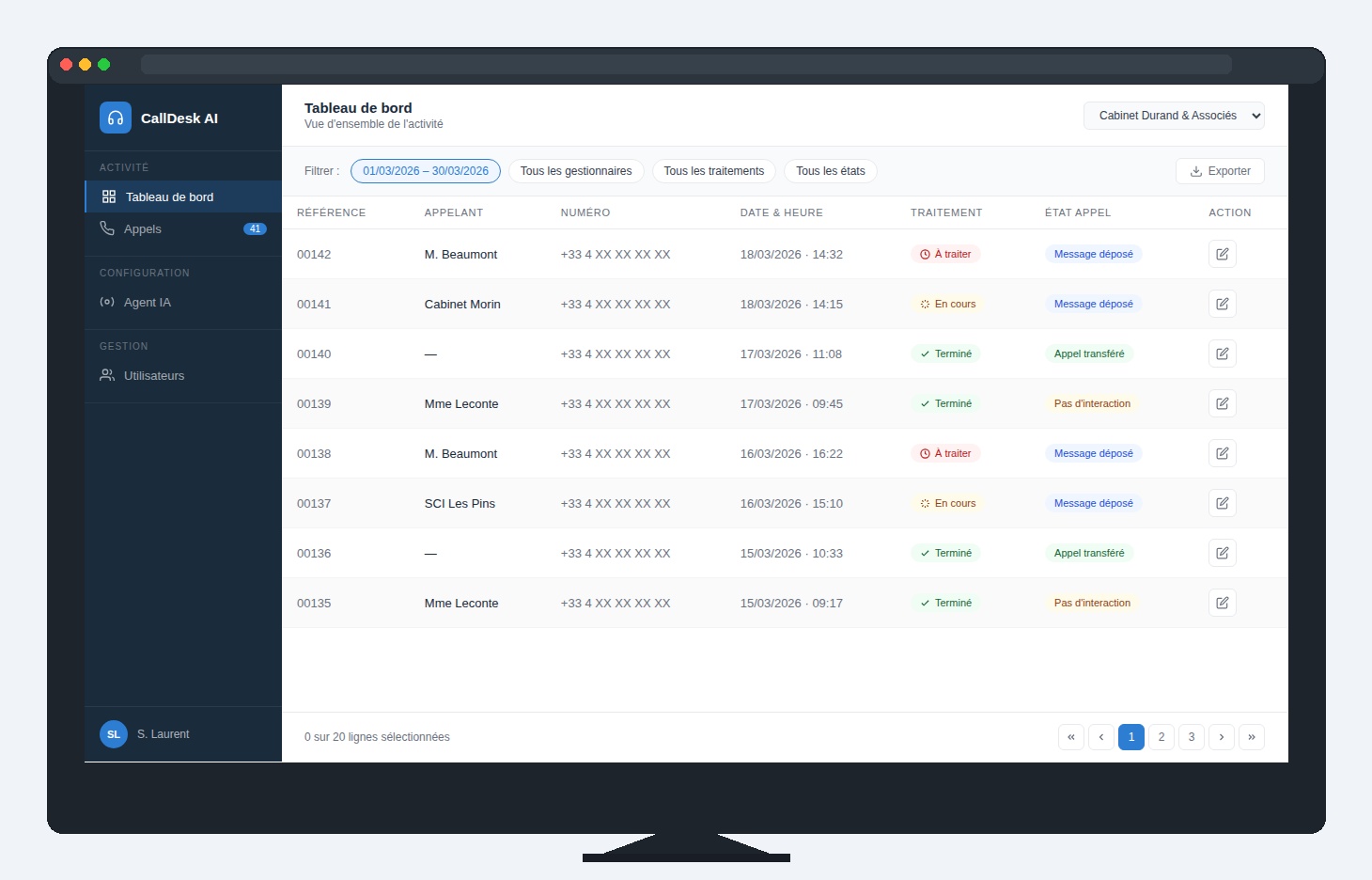Click À traiter status in row 00138
The width and height of the screenshot is (1372, 880).
pyautogui.click(x=945, y=453)
